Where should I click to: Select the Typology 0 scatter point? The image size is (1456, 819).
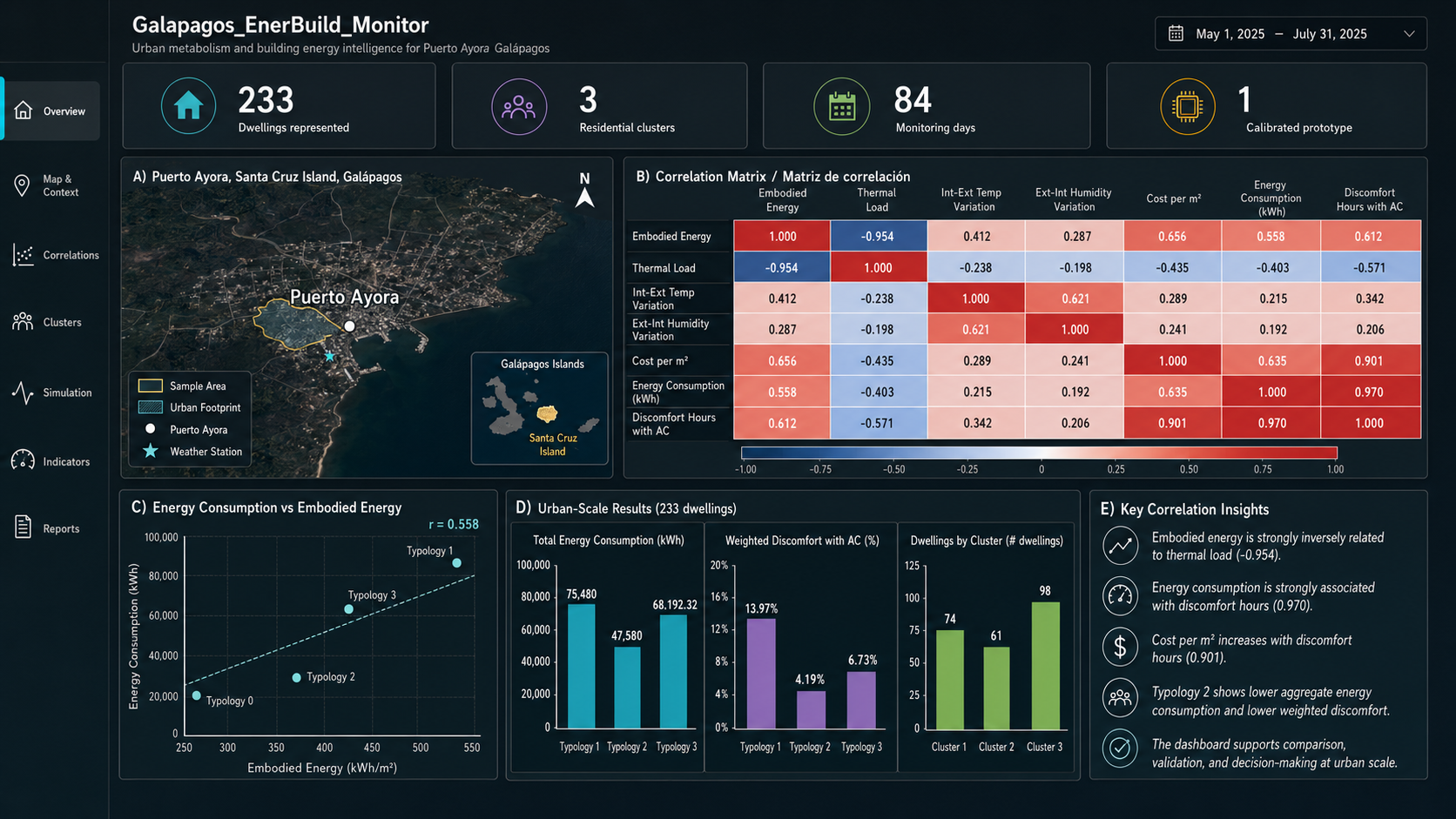click(197, 695)
